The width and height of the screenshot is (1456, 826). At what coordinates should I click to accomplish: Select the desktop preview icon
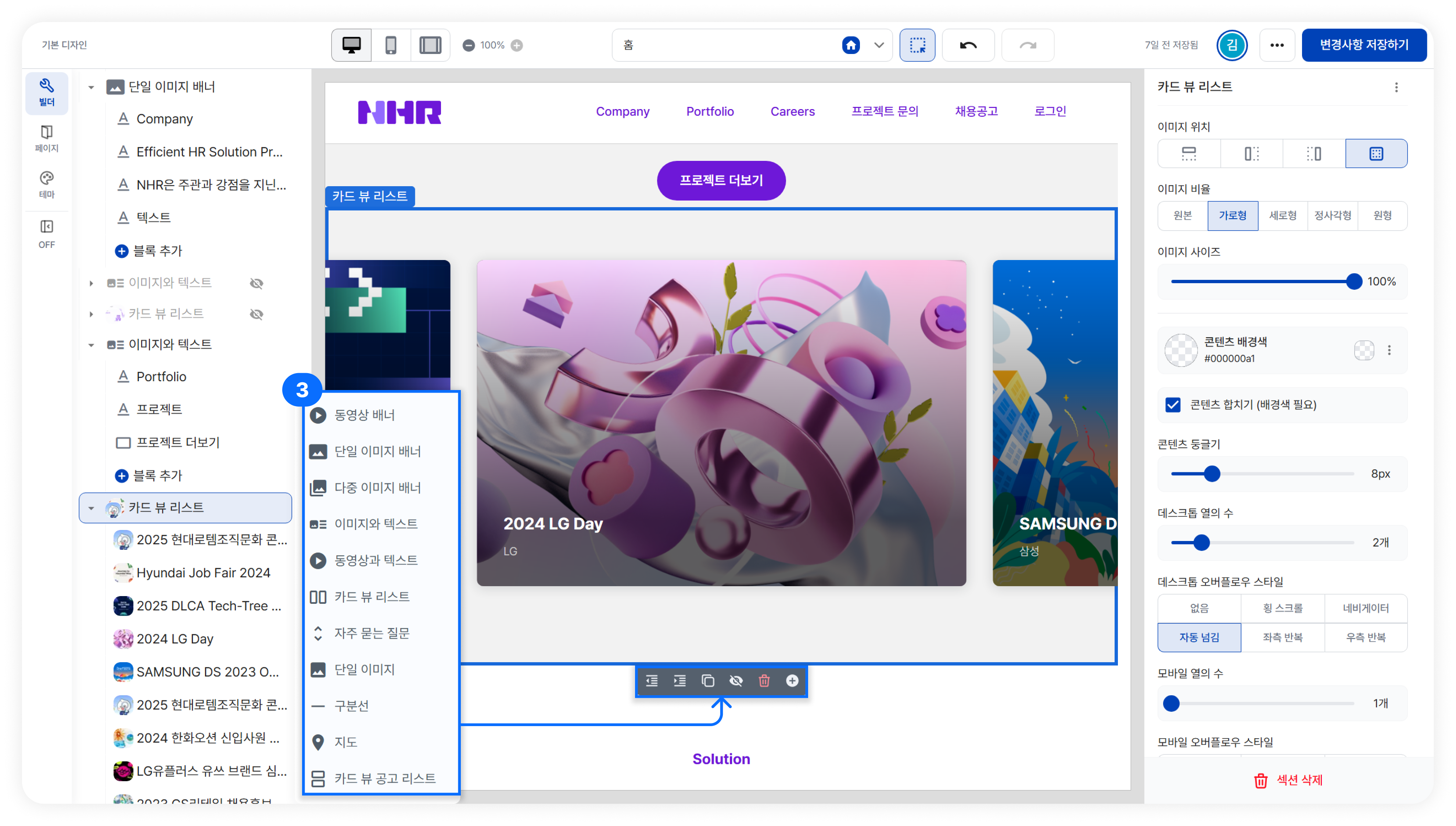pos(351,45)
